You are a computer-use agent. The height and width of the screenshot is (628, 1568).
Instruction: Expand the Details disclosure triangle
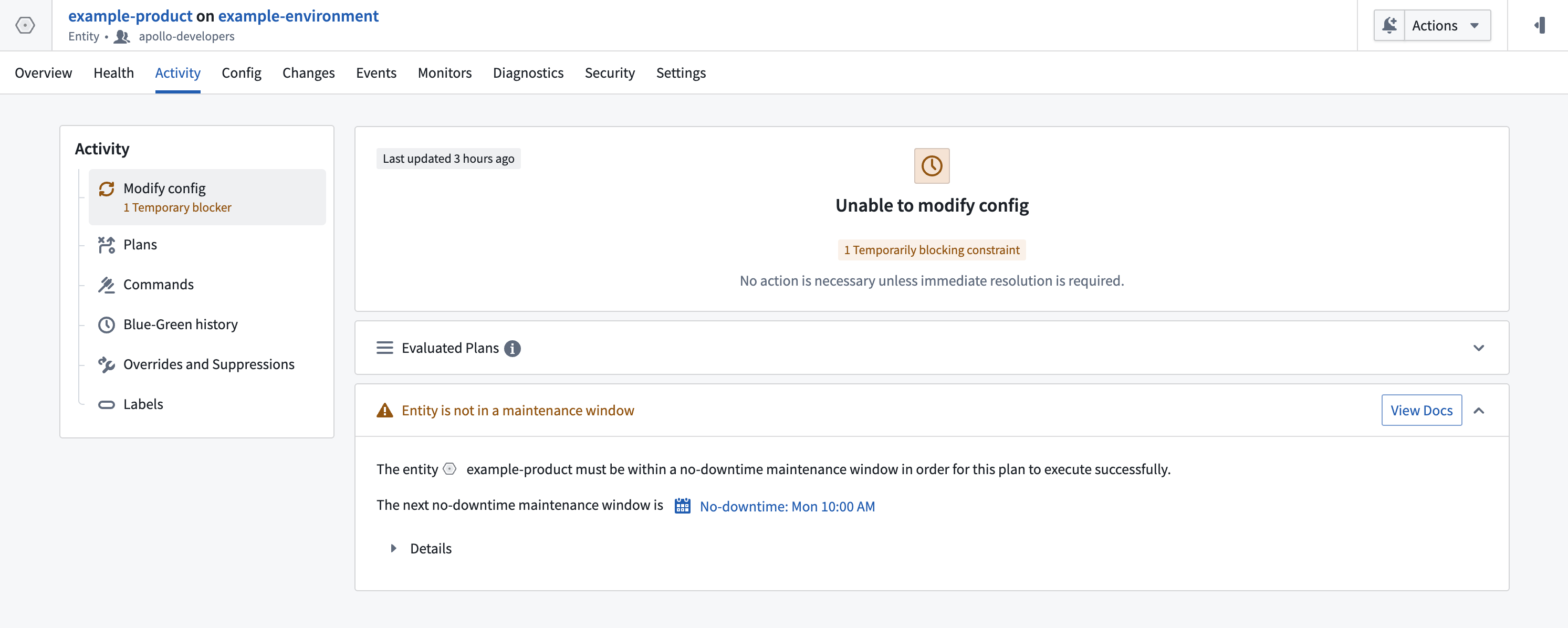point(393,548)
